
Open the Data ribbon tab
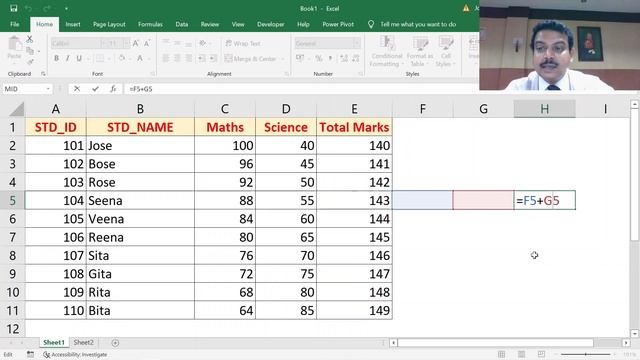pos(182,24)
